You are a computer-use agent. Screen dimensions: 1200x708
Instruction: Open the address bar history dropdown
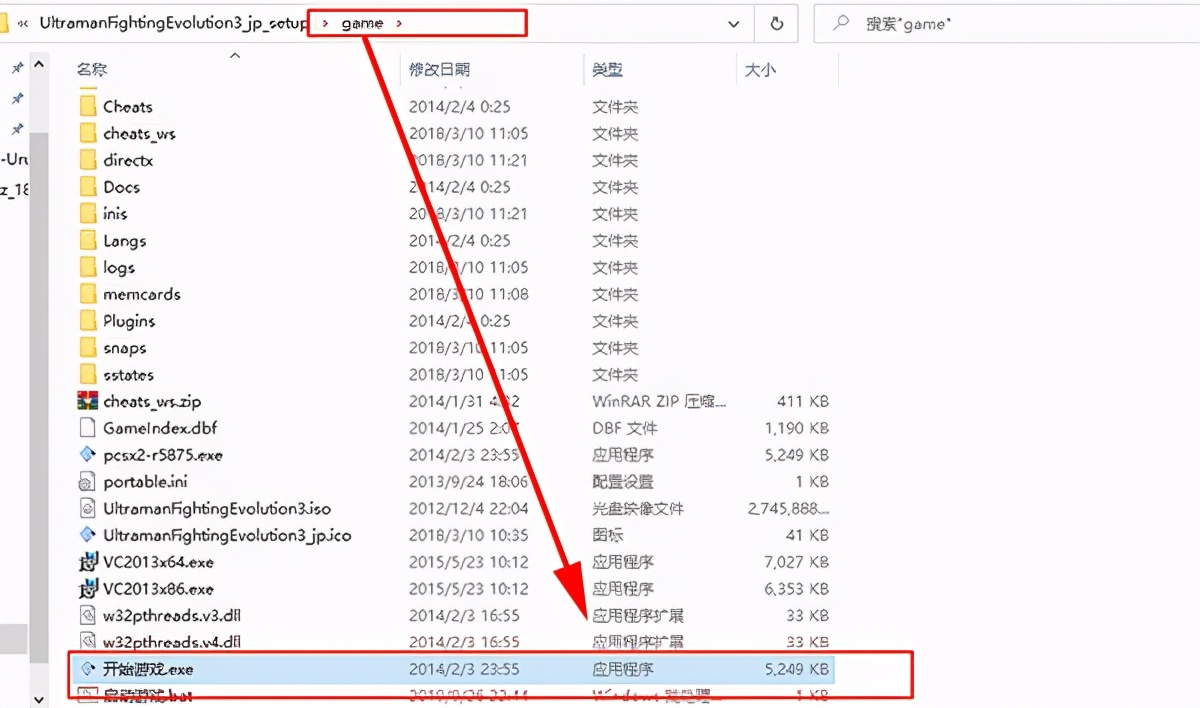point(735,23)
